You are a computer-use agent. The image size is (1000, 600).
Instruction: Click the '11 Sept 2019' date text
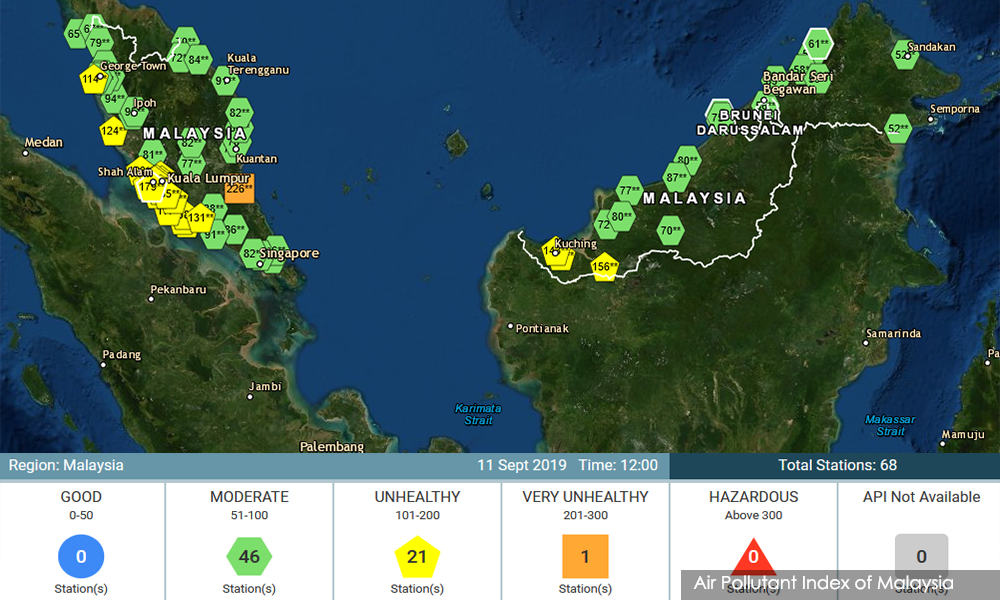tap(522, 465)
